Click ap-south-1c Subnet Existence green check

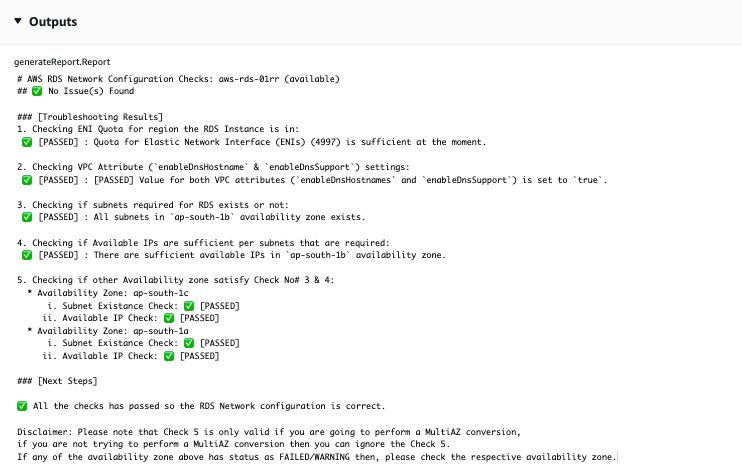click(186, 305)
